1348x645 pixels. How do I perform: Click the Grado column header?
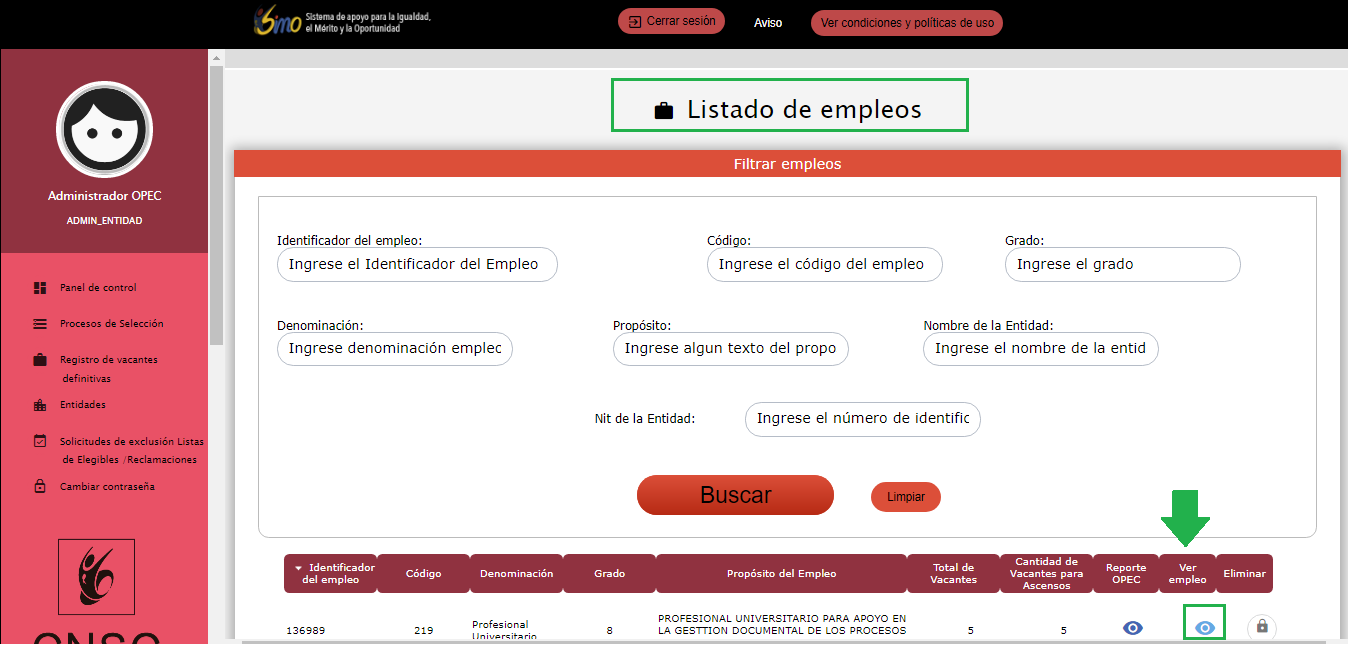point(609,574)
